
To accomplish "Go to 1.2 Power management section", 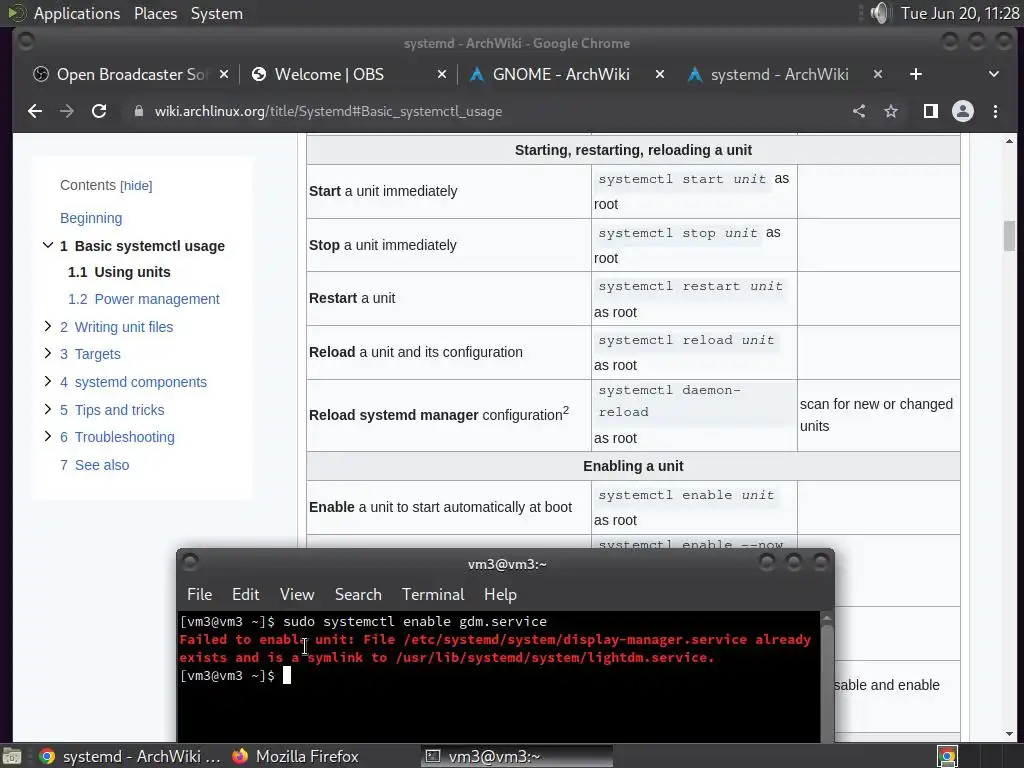I will (x=144, y=299).
